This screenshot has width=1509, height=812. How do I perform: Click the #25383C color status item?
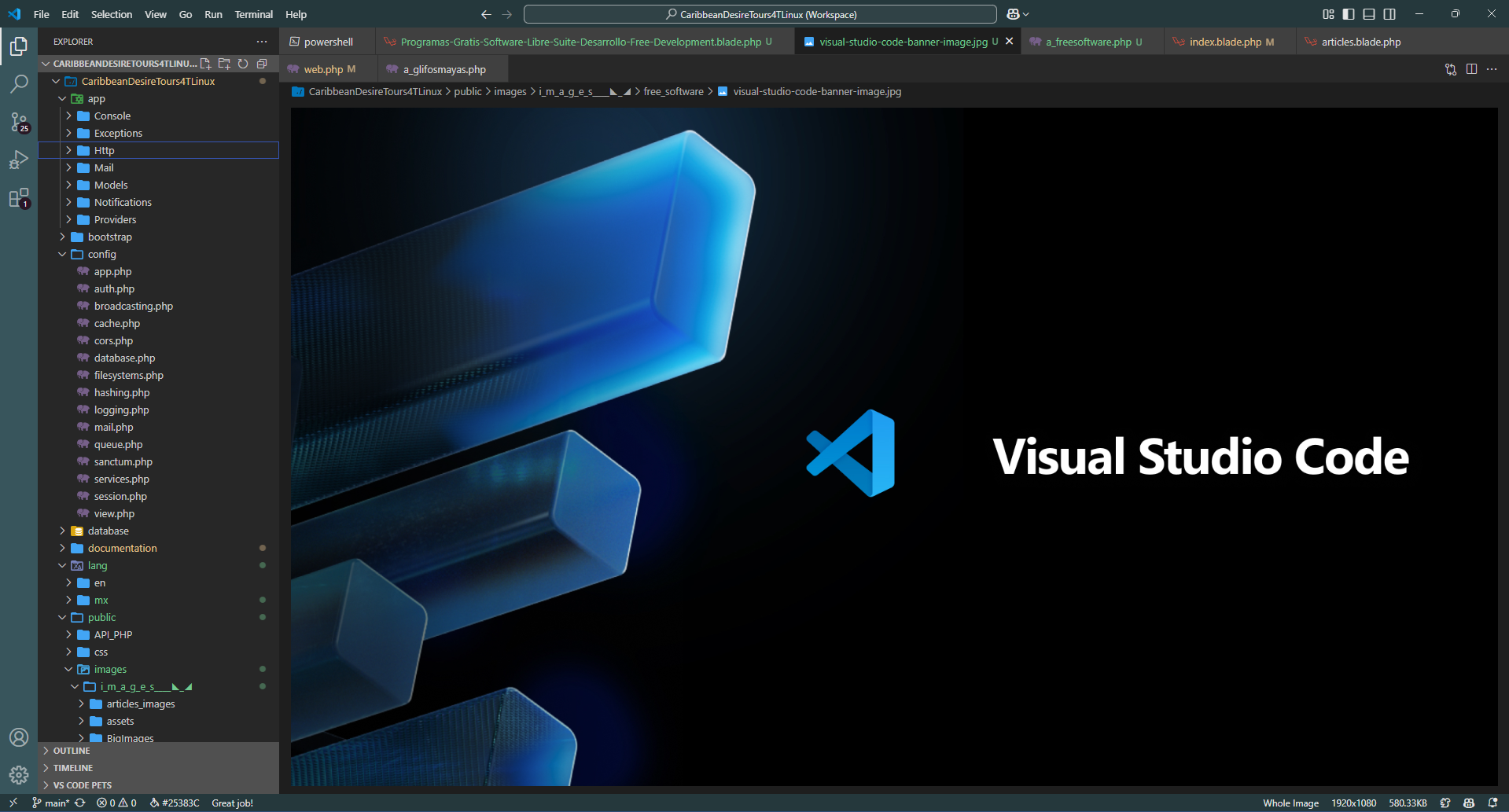pos(175,803)
